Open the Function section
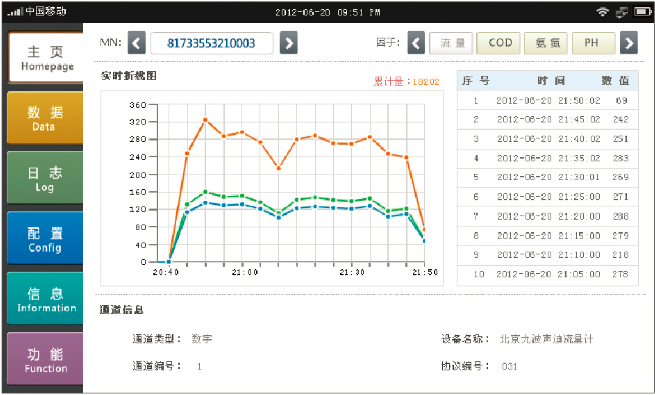This screenshot has width=655, height=395. (x=45, y=359)
